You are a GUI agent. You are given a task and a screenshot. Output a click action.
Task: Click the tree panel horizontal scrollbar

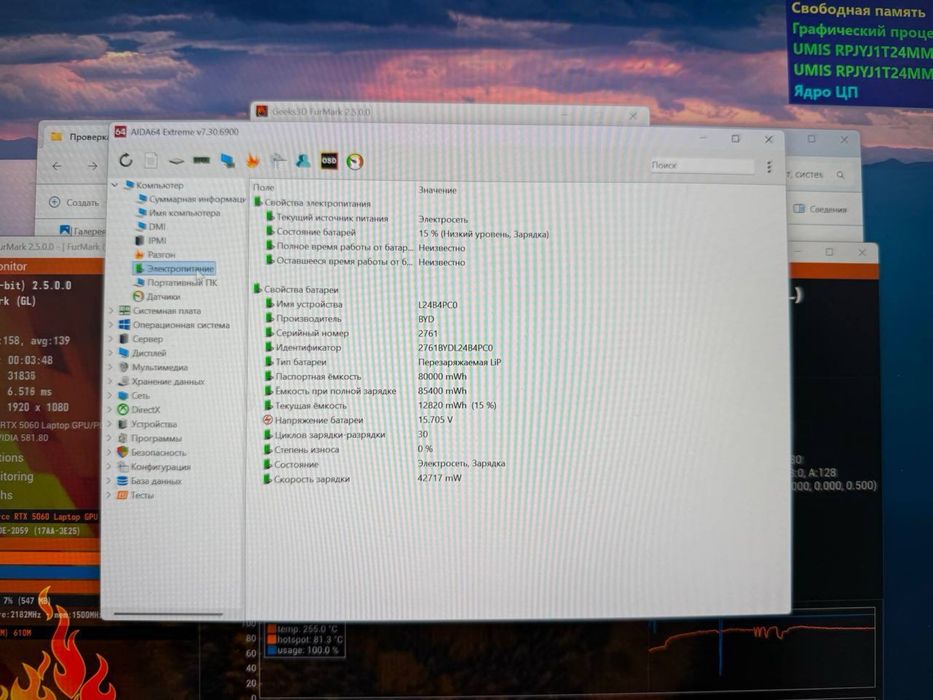click(x=168, y=613)
